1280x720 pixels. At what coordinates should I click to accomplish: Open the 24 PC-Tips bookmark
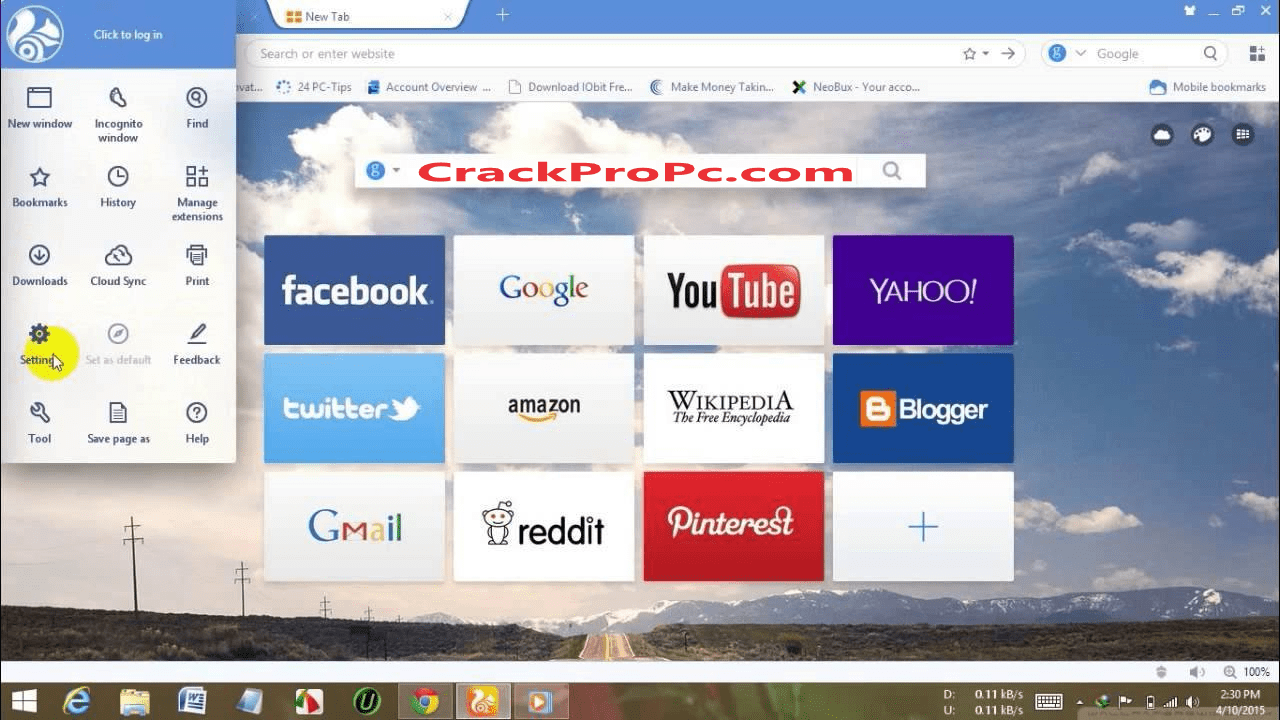click(314, 87)
